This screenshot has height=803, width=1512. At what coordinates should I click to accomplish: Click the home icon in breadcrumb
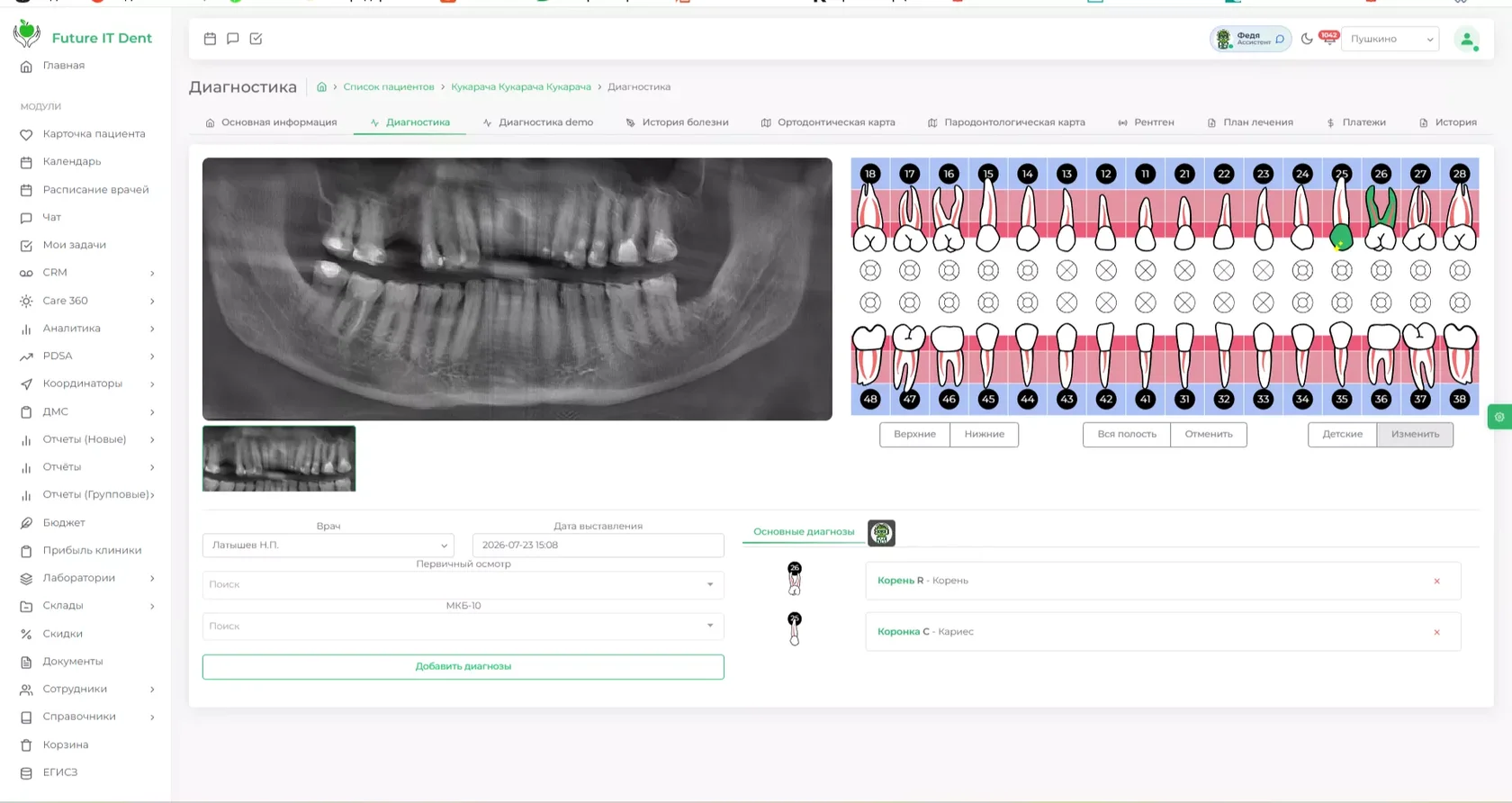[321, 87]
